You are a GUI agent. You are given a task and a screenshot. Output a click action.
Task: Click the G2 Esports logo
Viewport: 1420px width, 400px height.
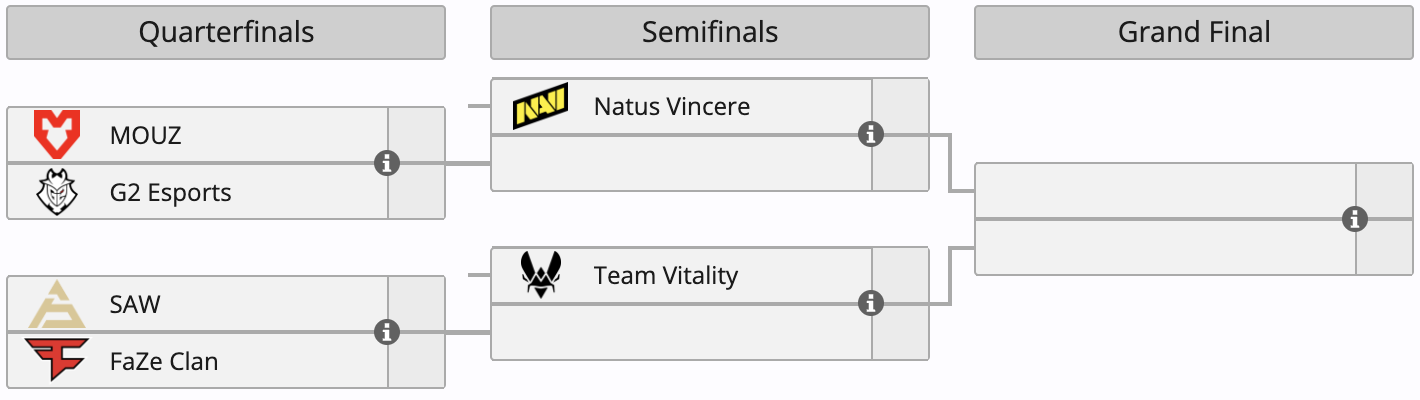(x=57, y=192)
